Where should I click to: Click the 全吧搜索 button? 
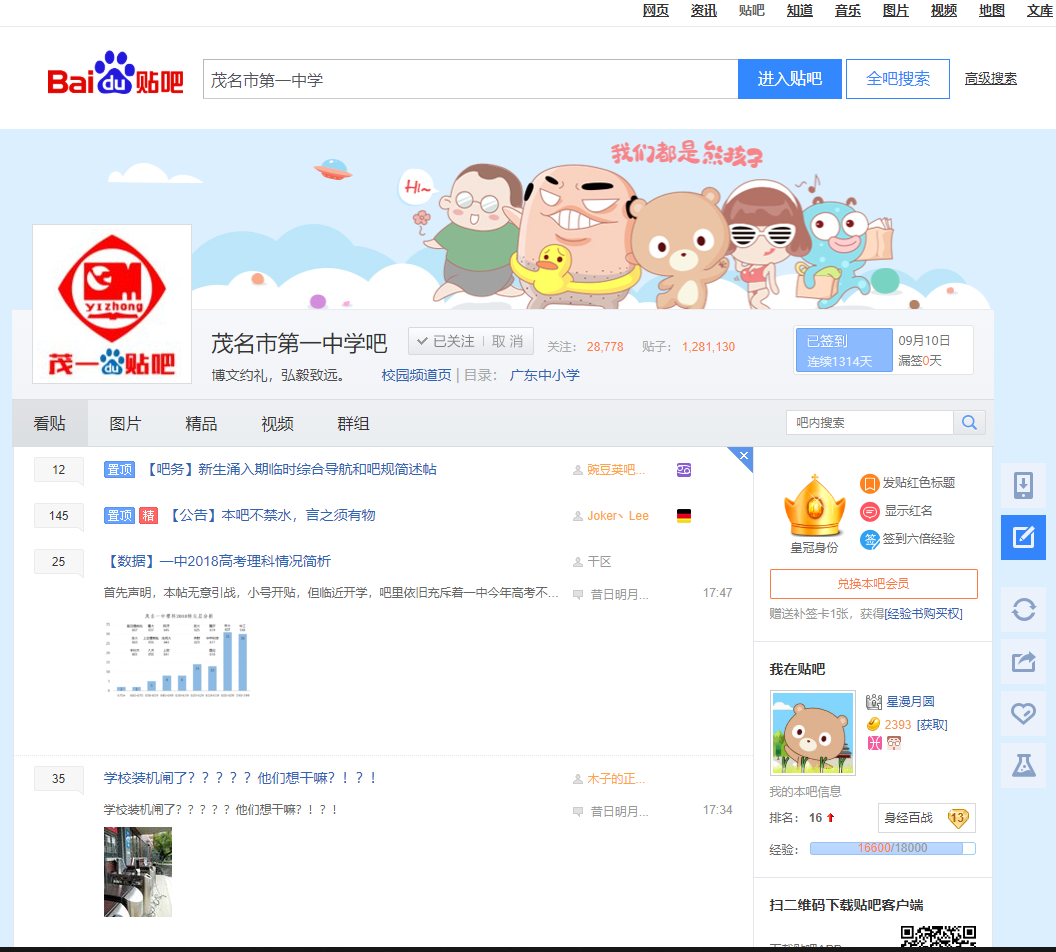point(898,79)
